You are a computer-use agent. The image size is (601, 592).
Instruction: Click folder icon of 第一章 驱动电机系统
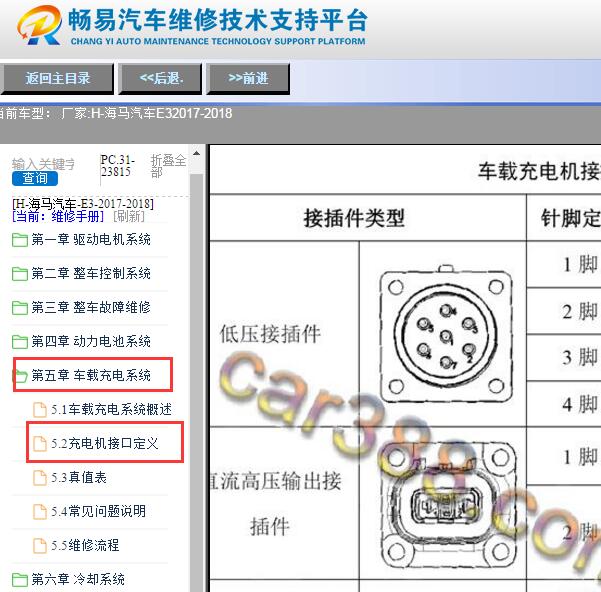(x=20, y=240)
